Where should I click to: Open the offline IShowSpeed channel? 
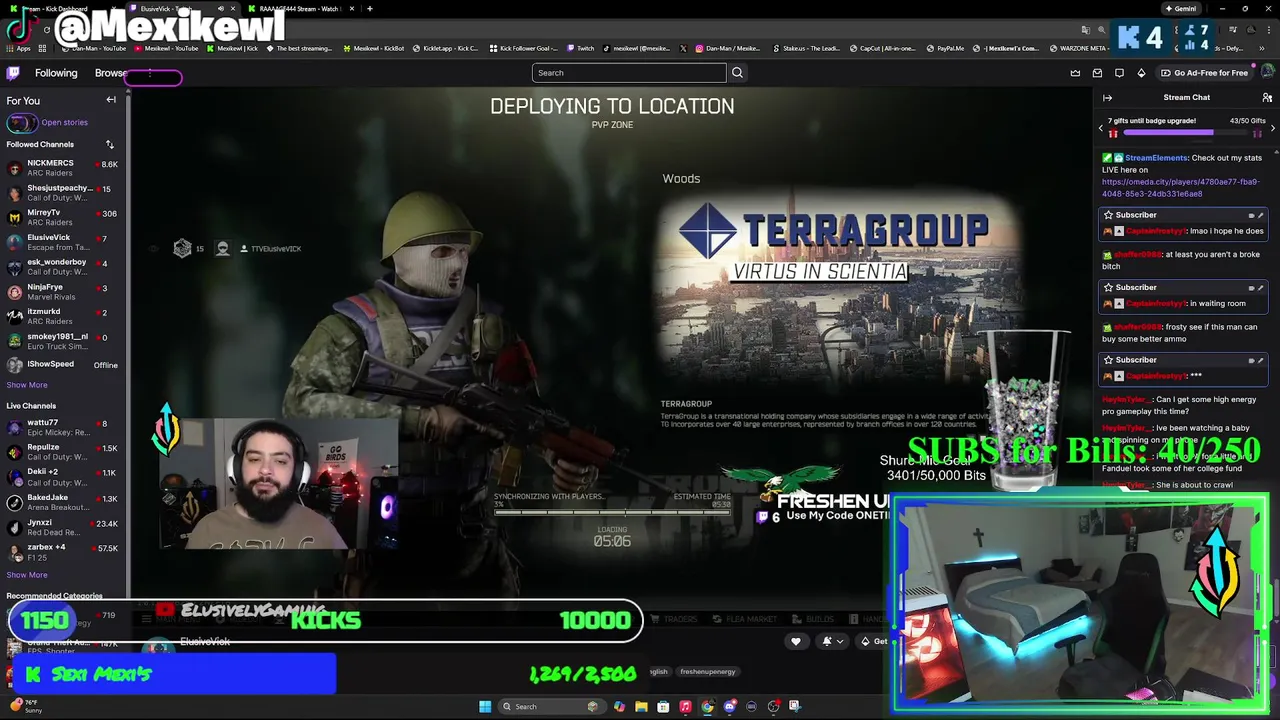(x=62, y=365)
